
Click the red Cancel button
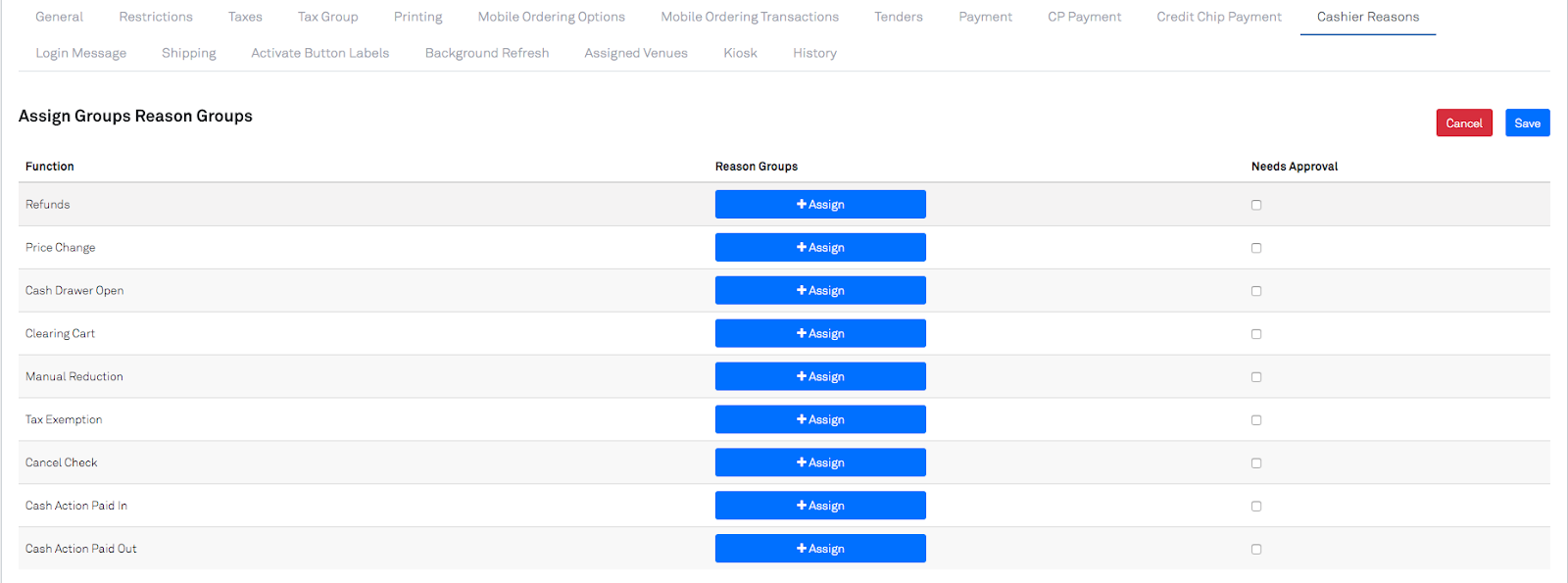(x=1464, y=123)
